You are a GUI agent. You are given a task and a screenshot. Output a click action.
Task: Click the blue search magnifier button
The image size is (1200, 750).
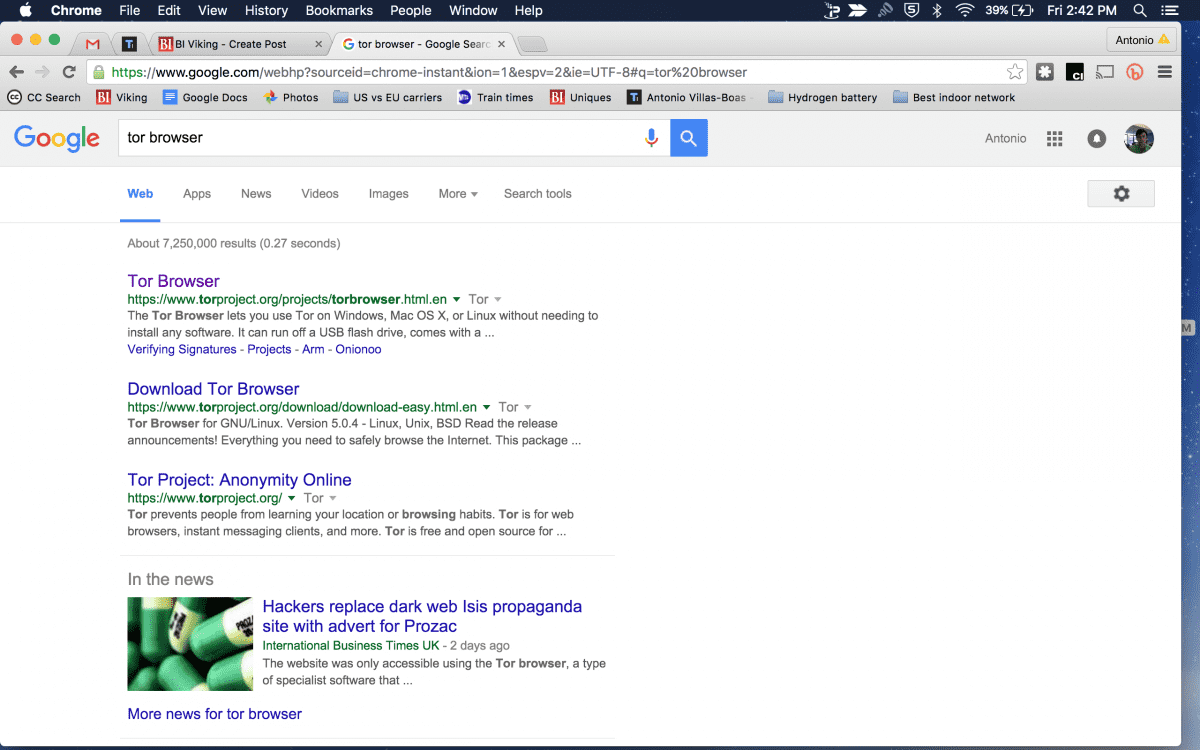(x=688, y=138)
